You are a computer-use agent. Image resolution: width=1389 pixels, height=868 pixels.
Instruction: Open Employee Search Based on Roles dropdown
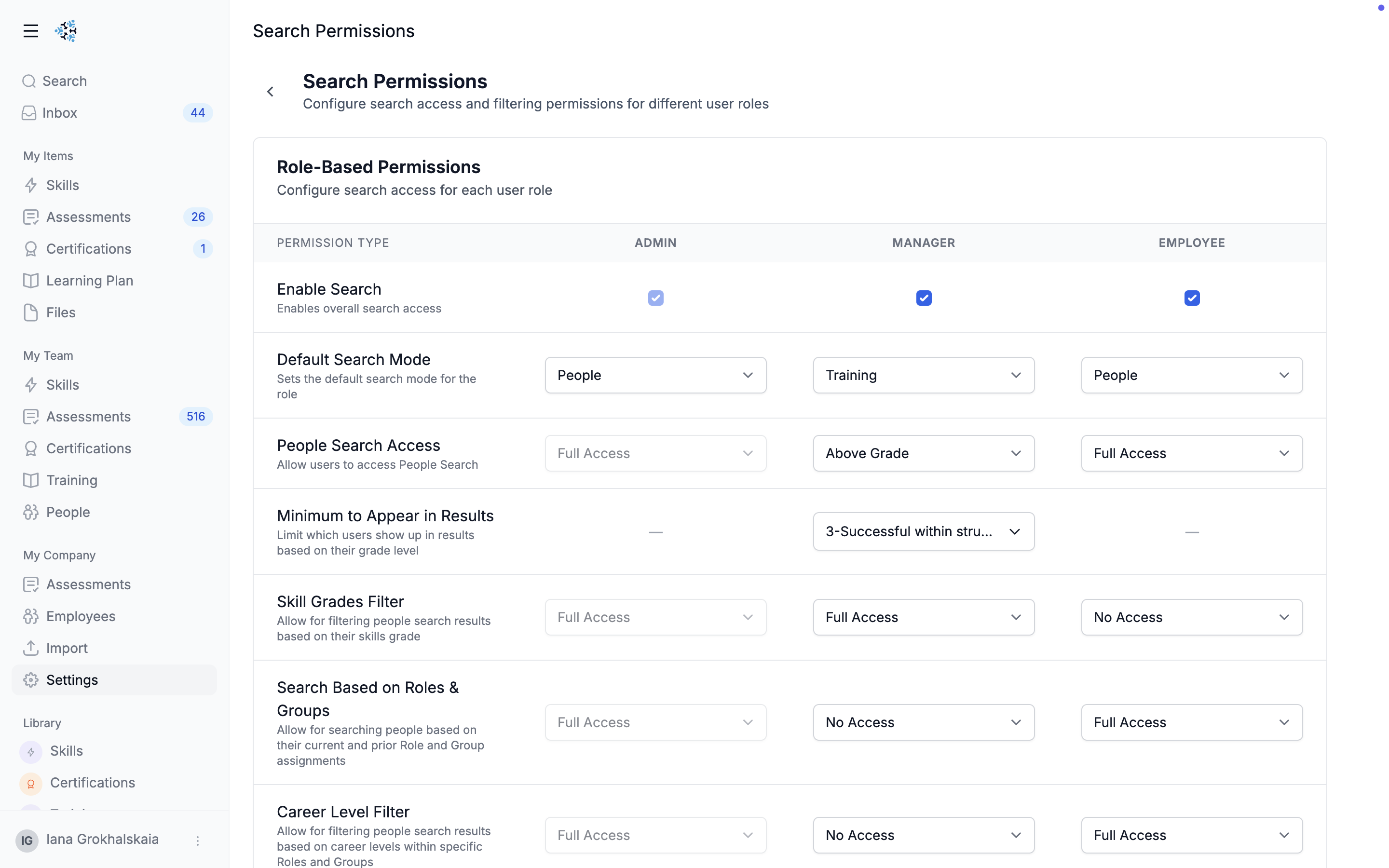1192,722
